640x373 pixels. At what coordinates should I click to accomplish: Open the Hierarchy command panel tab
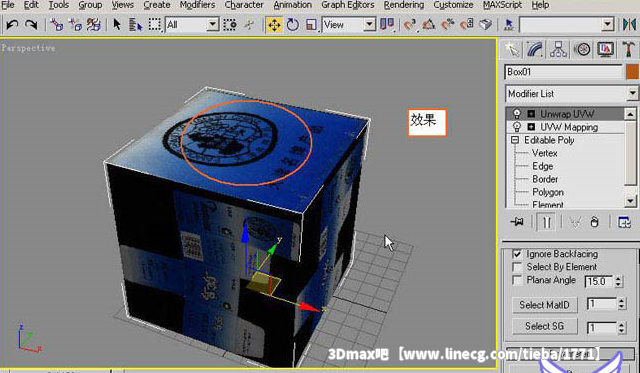(558, 50)
